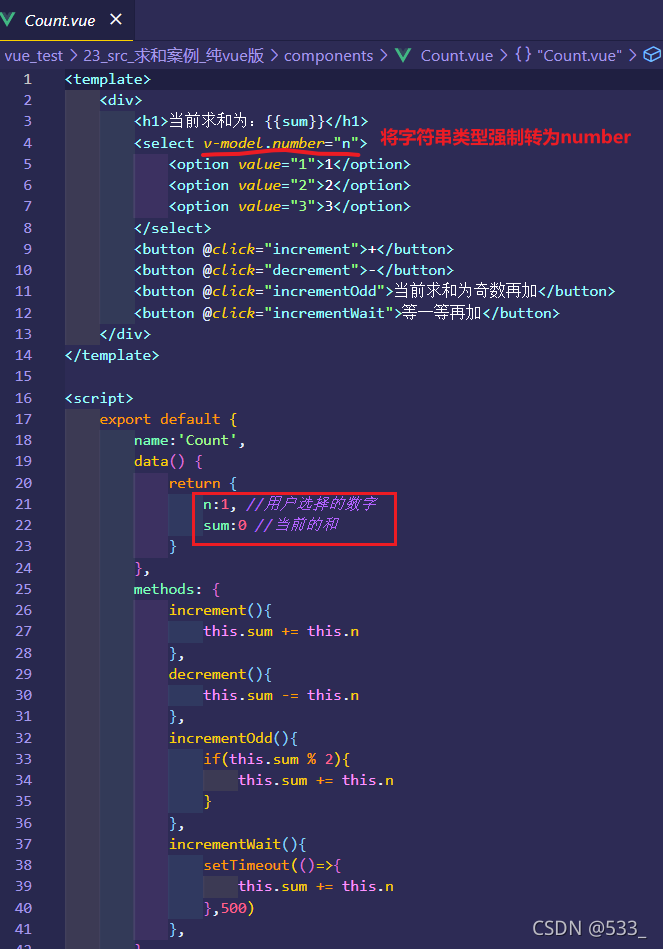Click line number 1 in the gutter
The width and height of the screenshot is (663, 949).
[x=27, y=79]
